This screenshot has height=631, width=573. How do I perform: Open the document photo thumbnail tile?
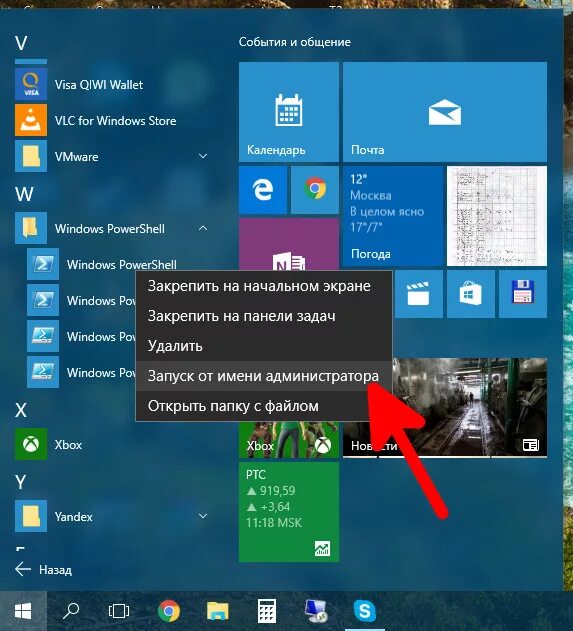(497, 216)
